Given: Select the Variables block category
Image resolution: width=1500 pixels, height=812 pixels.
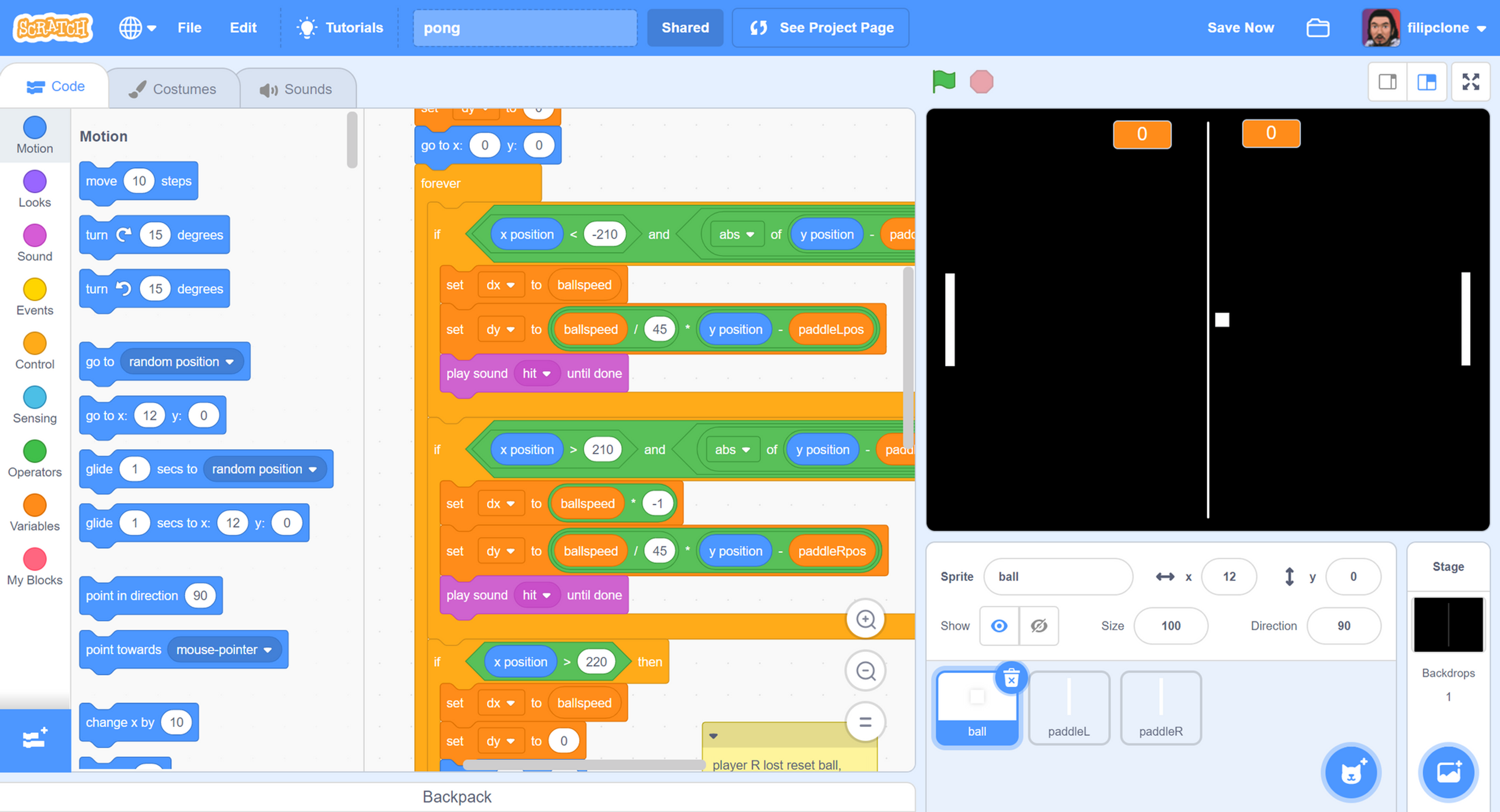Looking at the screenshot, I should (x=35, y=513).
